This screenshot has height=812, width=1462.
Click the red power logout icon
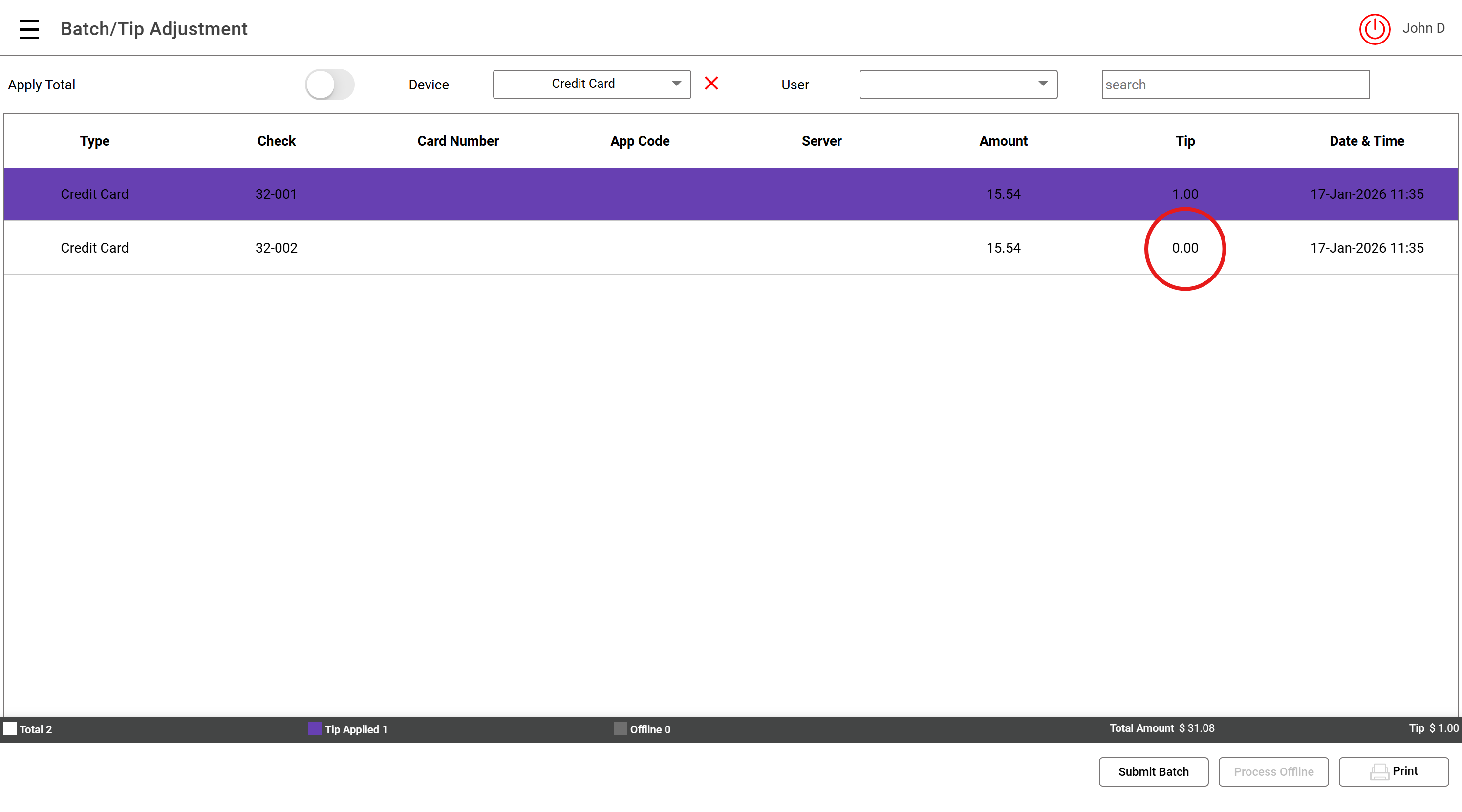pyautogui.click(x=1374, y=29)
